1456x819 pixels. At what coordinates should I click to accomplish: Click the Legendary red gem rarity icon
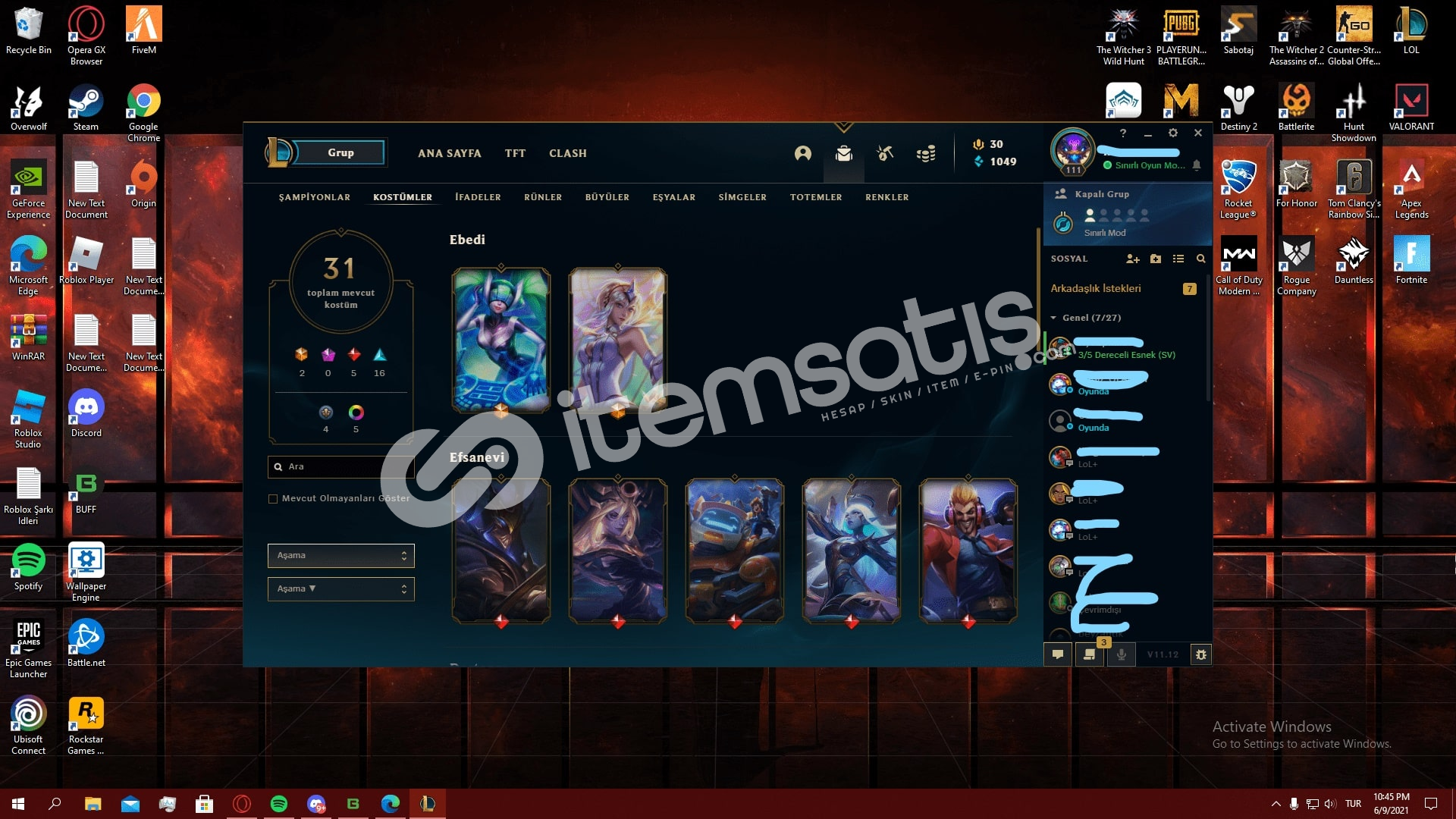[x=354, y=355]
